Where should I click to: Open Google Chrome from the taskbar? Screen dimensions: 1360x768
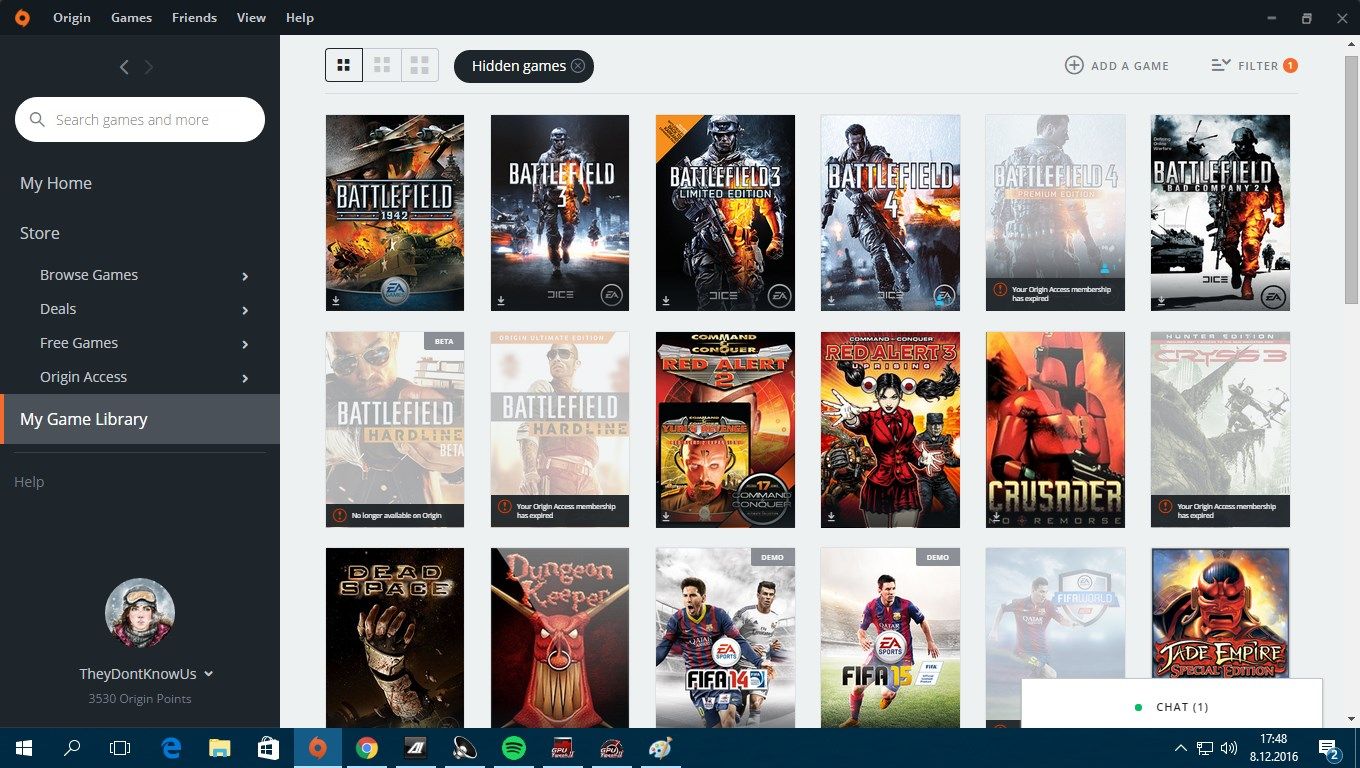click(367, 747)
